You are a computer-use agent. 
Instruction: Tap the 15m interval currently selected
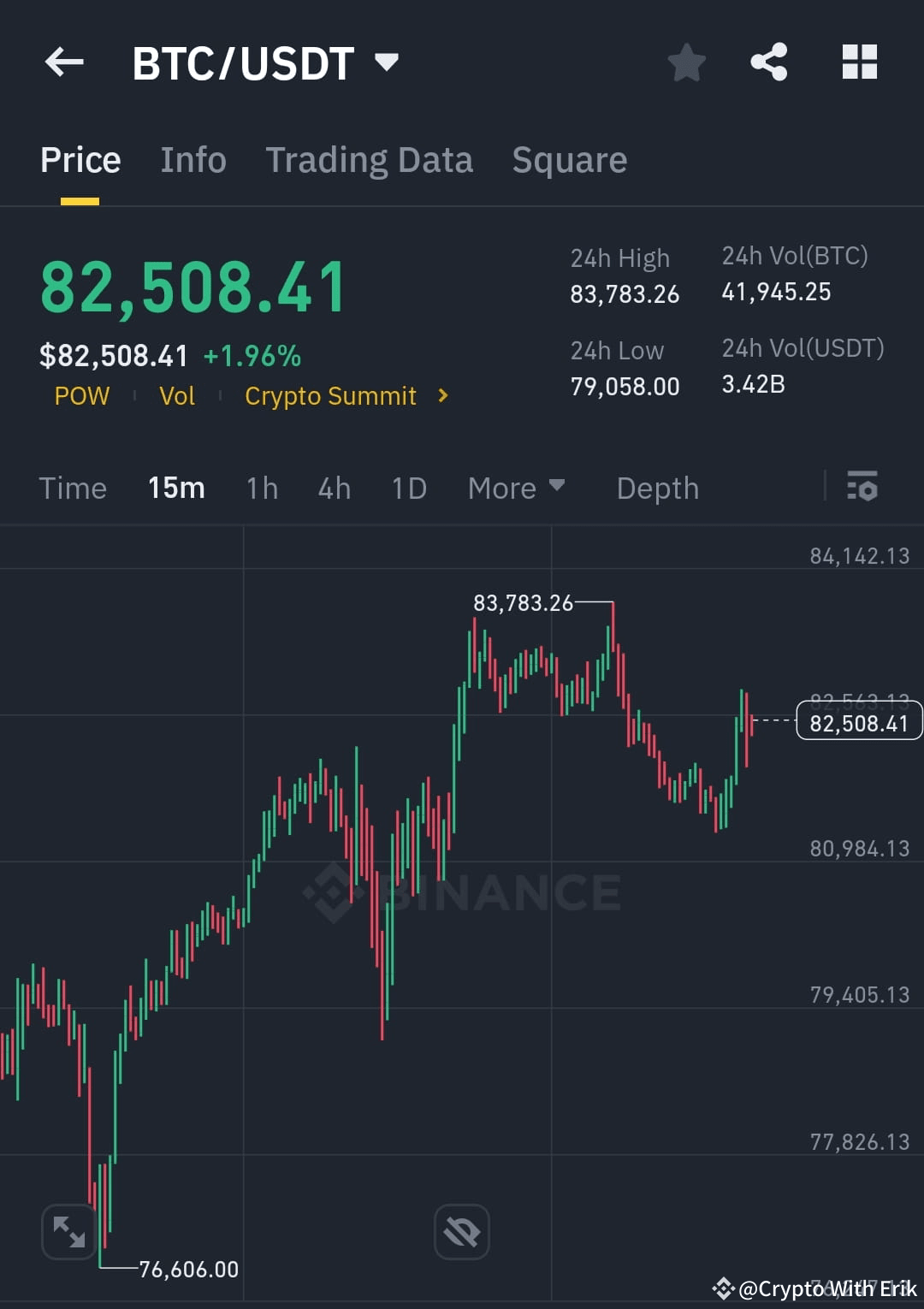pyautogui.click(x=175, y=488)
